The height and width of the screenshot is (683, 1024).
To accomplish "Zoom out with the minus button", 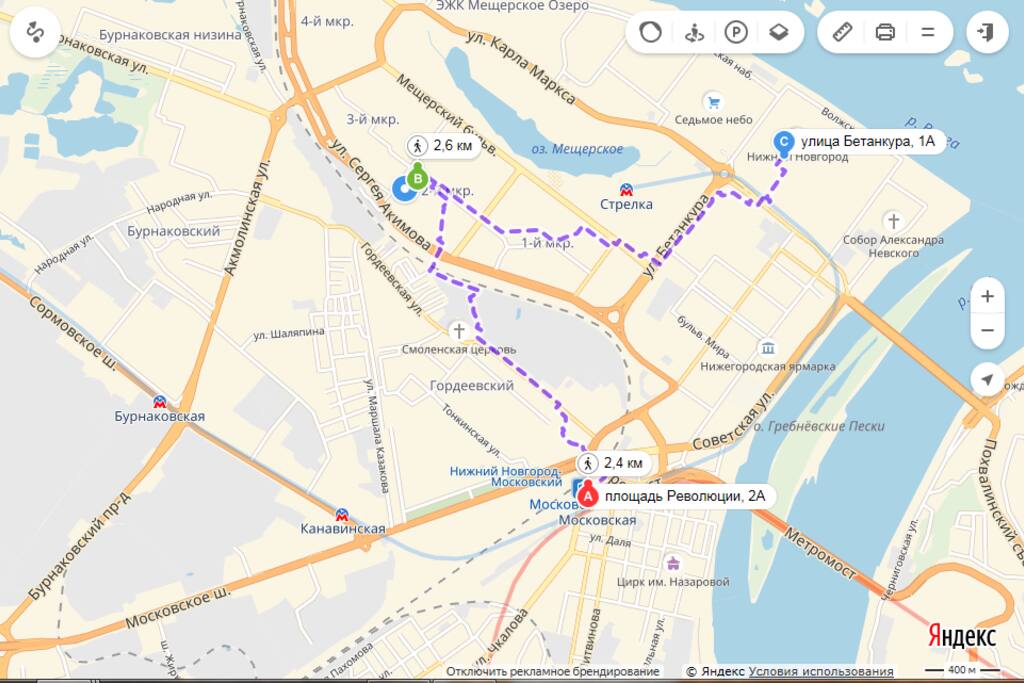I will [x=987, y=330].
